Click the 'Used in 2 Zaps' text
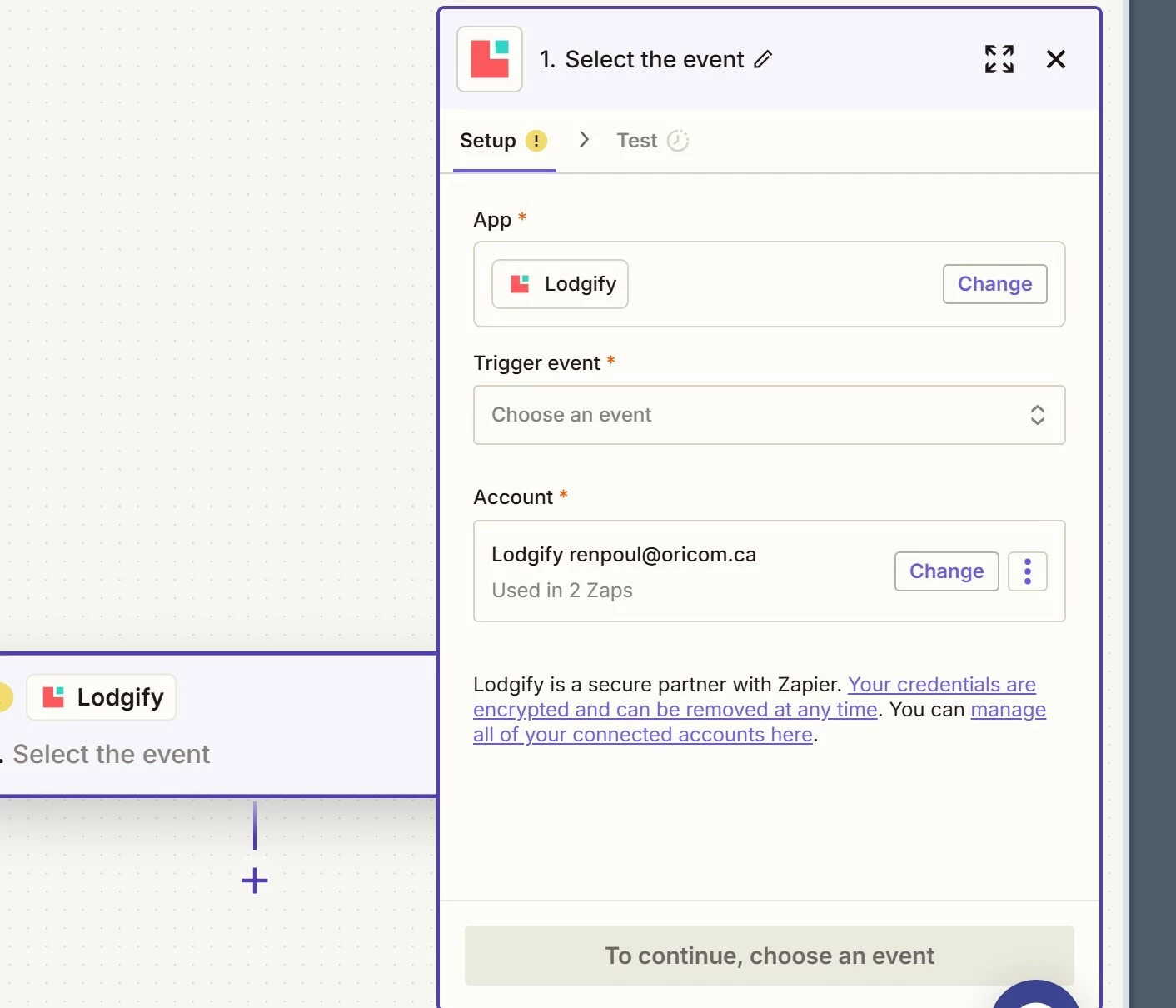Image resolution: width=1176 pixels, height=1008 pixels. [562, 591]
